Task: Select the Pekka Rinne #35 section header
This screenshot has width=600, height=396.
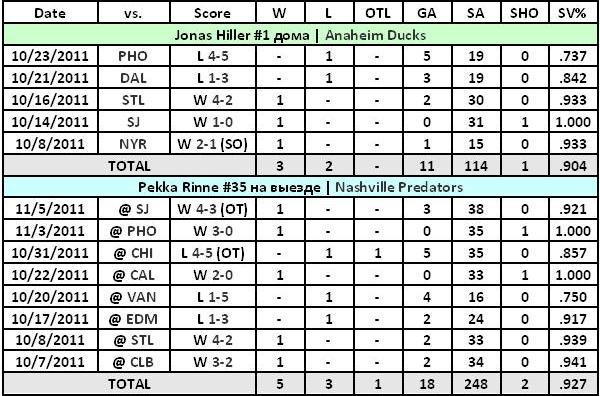Action: (300, 187)
